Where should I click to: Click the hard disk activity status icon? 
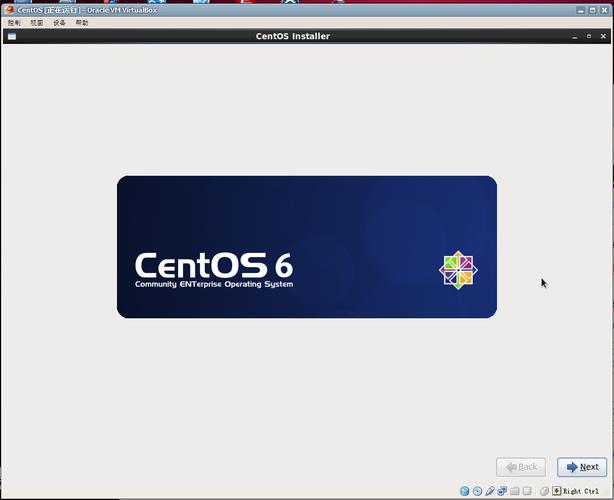(x=465, y=491)
